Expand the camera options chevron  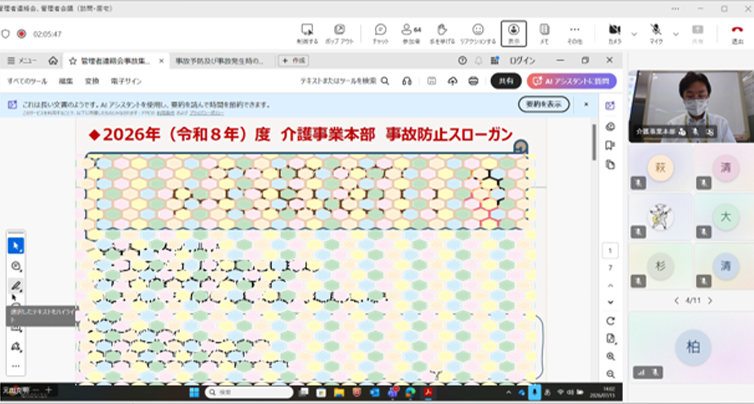pos(634,34)
